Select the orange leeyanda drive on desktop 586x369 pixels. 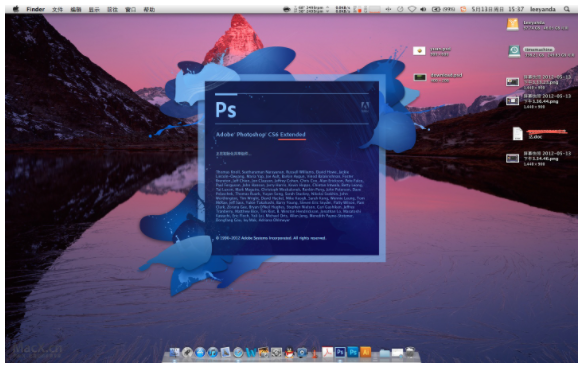tap(512, 25)
